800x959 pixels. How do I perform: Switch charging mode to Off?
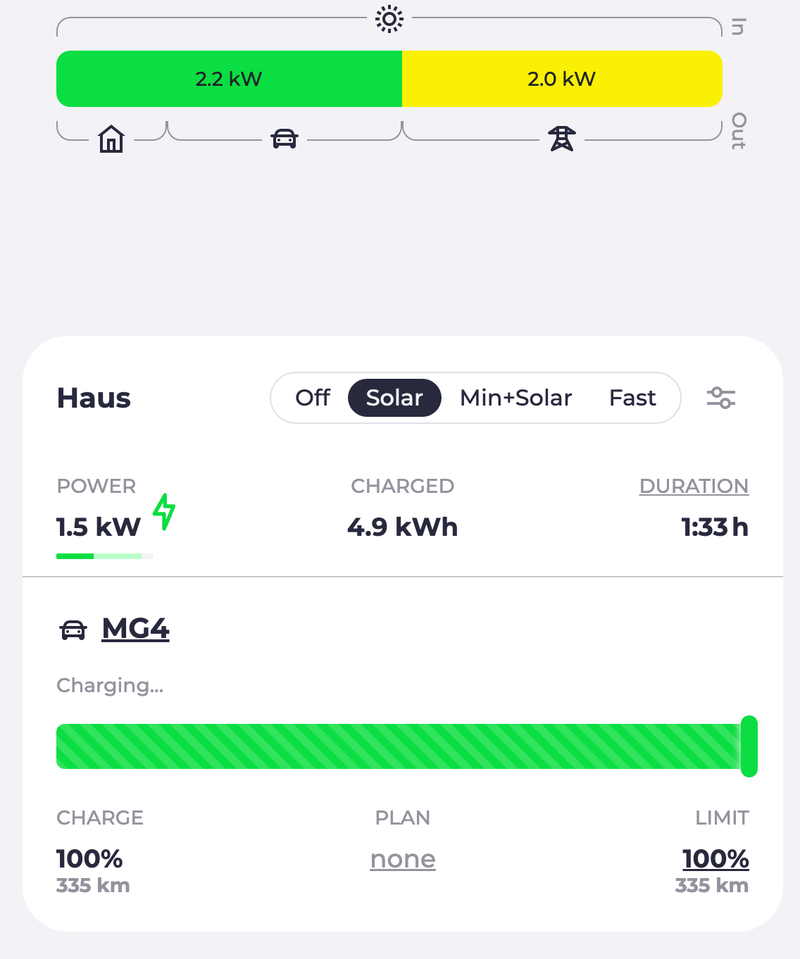tap(312, 398)
